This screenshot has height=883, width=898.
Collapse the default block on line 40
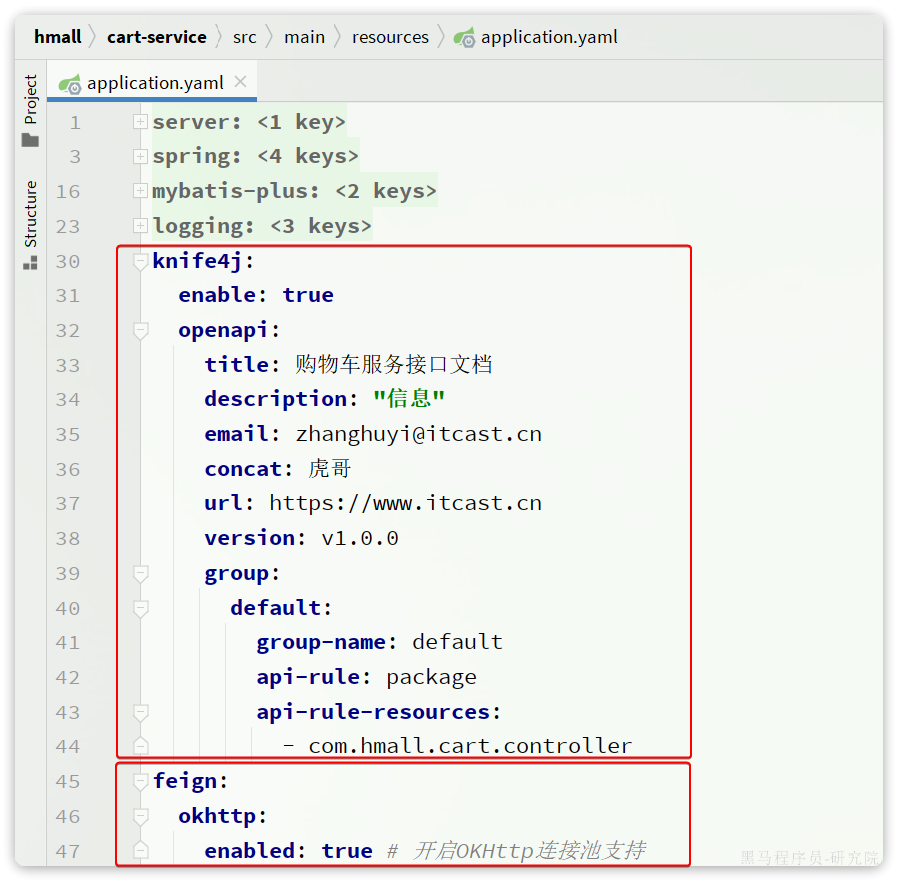point(140,609)
